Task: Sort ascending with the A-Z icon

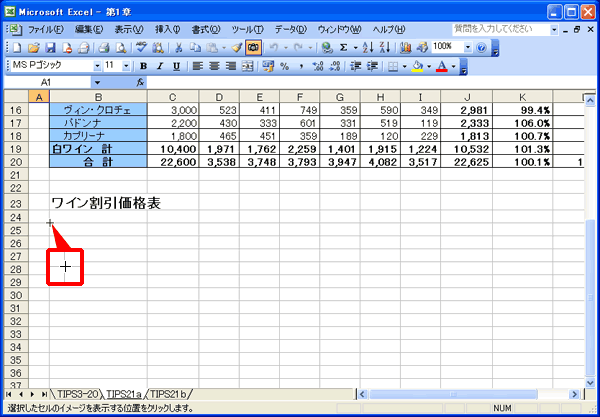Action: [x=368, y=47]
